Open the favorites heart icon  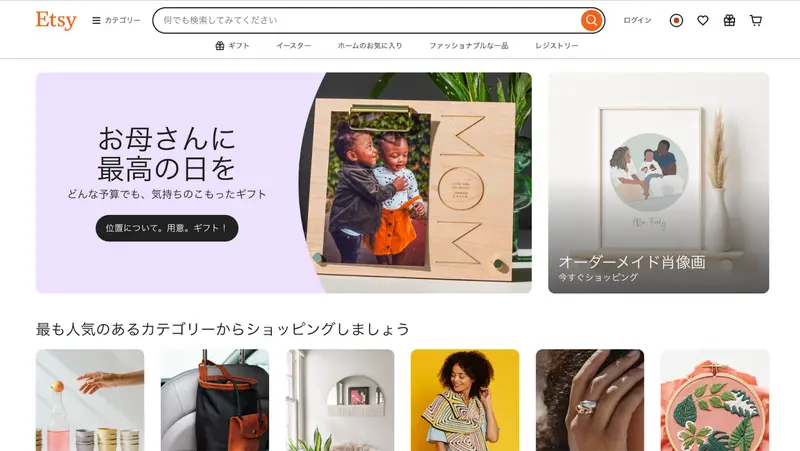703,20
